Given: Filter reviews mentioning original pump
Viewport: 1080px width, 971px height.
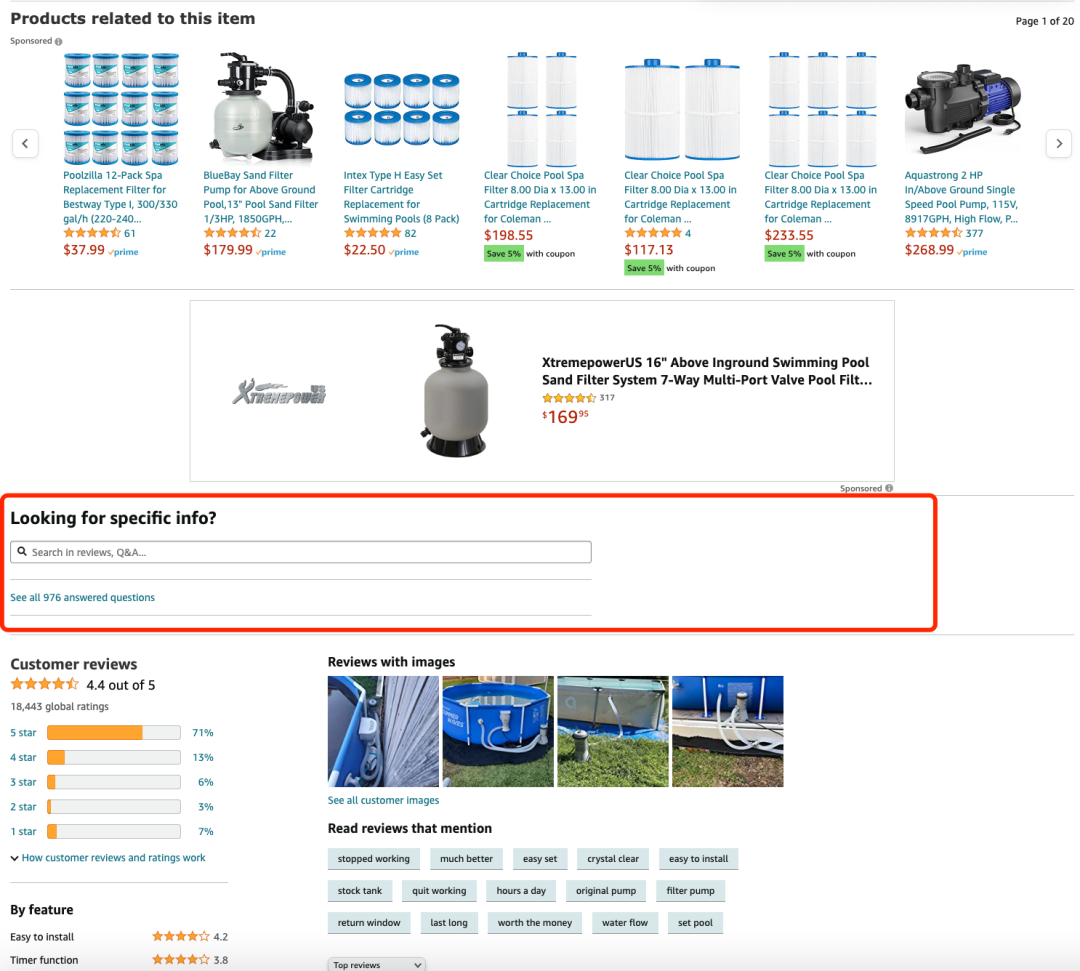Looking at the screenshot, I should click(x=606, y=890).
